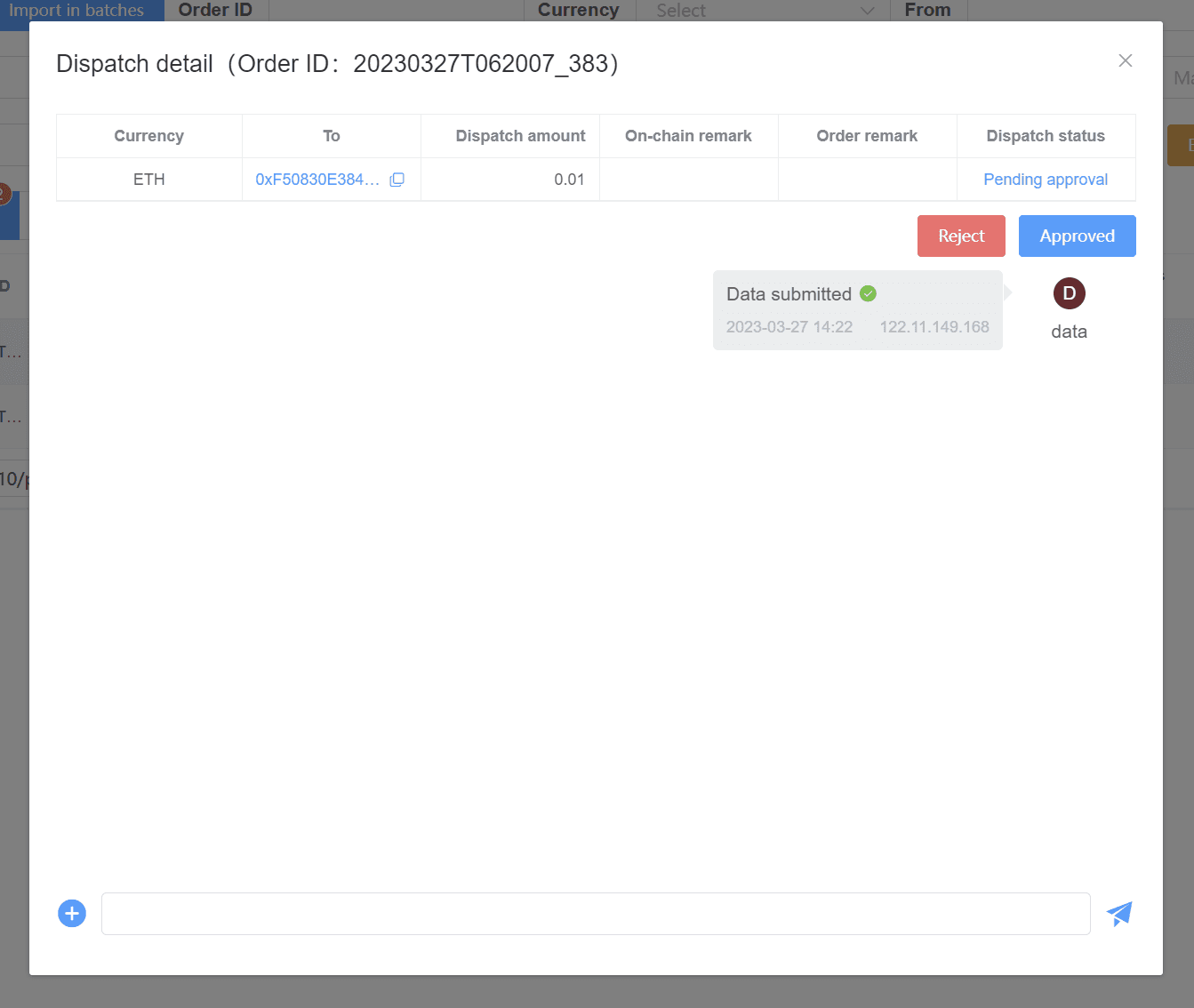Click the Order ID filter label

pos(214,10)
